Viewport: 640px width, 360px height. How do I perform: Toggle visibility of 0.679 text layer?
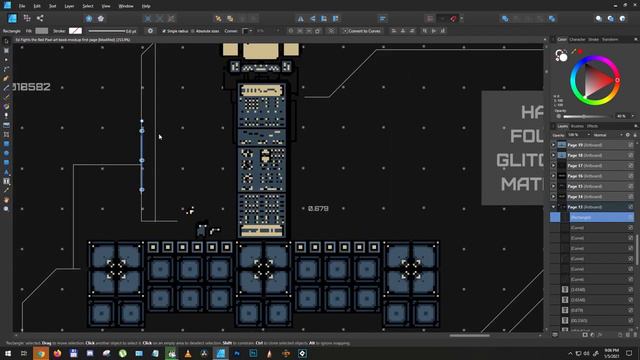pyautogui.click(x=631, y=310)
